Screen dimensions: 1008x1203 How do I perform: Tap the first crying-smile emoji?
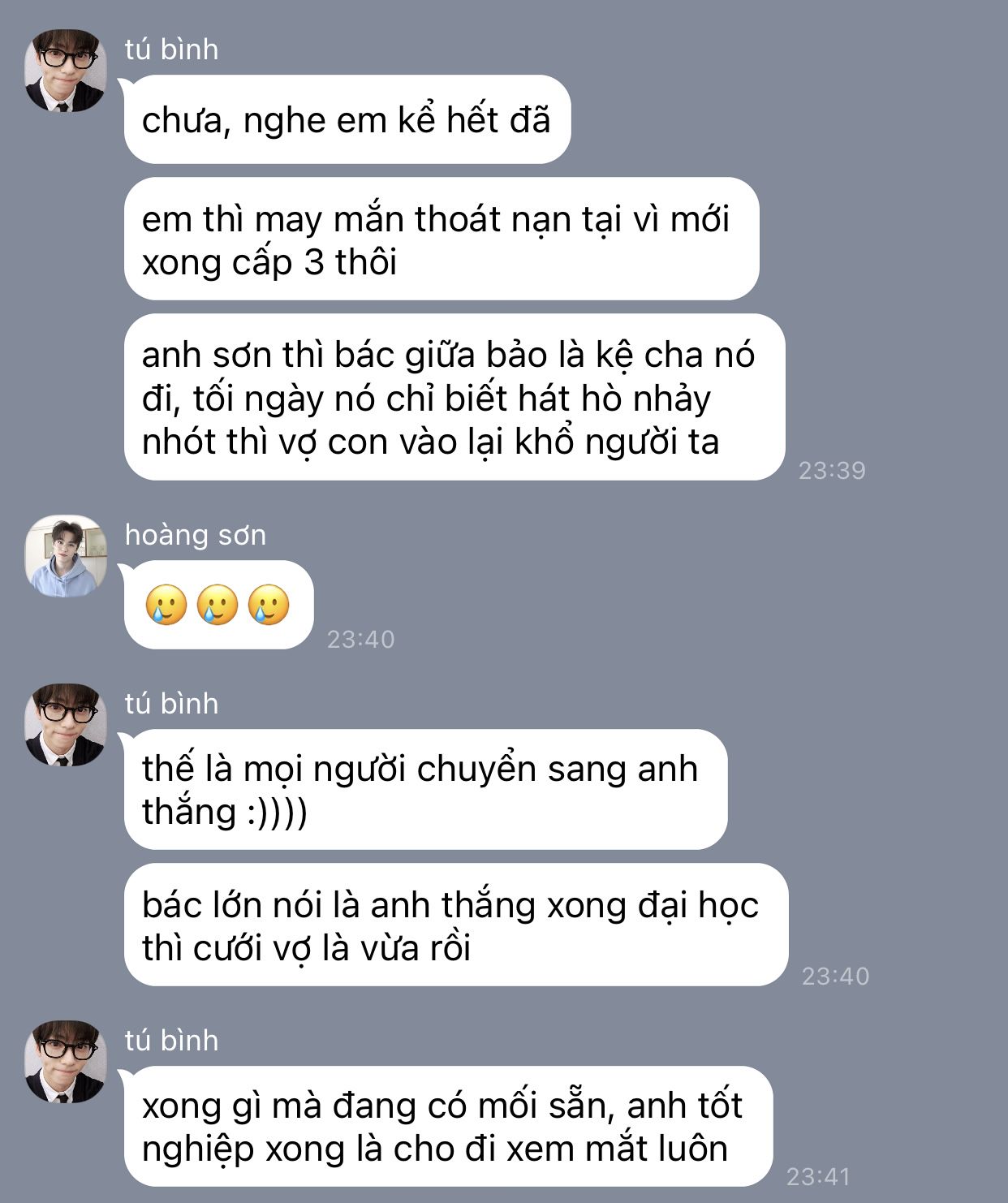click(x=166, y=605)
